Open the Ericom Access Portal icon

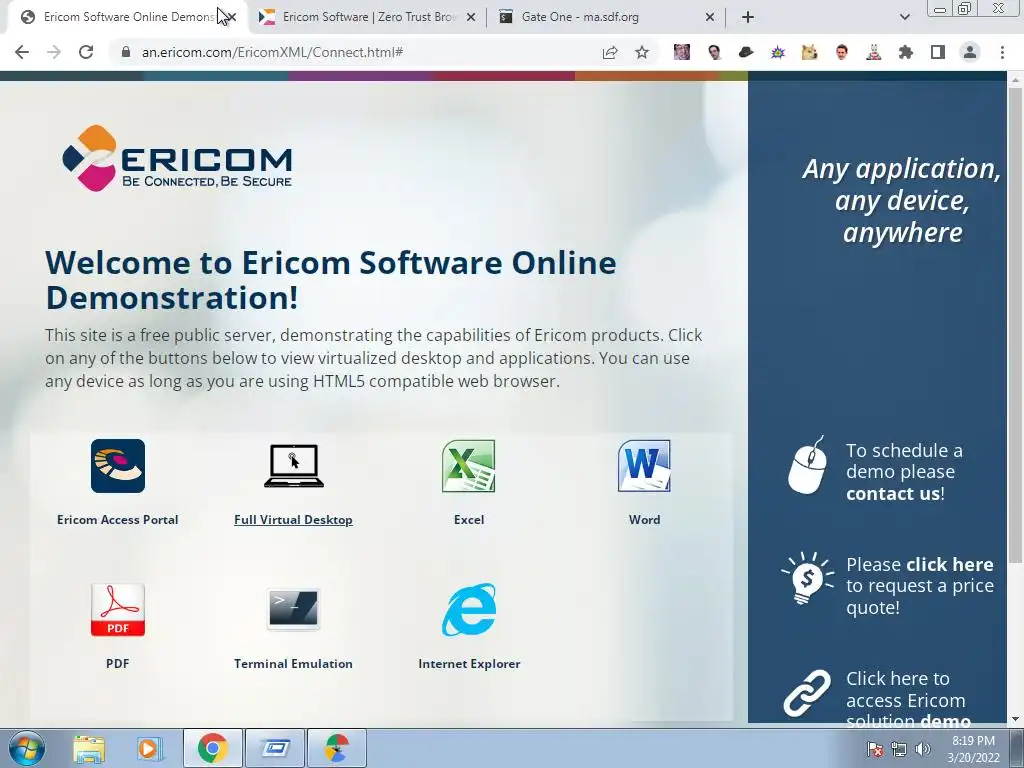(x=118, y=466)
